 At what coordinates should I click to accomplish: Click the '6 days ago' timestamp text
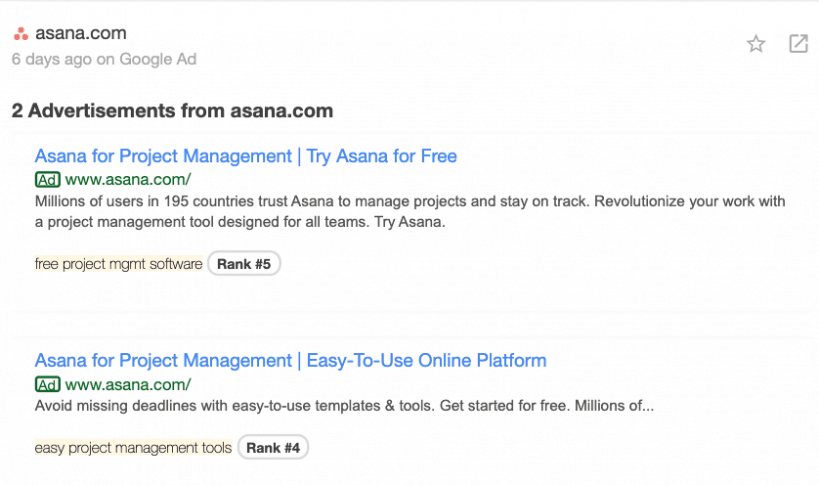52,59
